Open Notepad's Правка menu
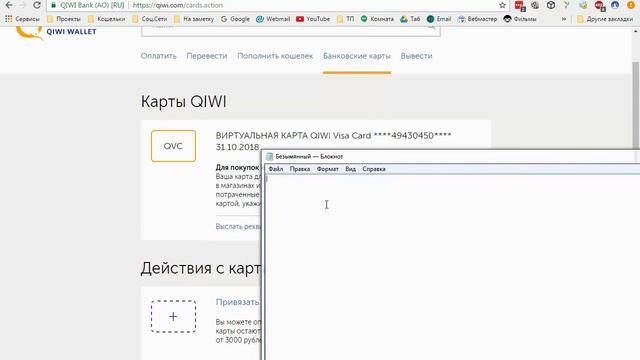Image resolution: width=640 pixels, height=360 pixels. [300, 169]
